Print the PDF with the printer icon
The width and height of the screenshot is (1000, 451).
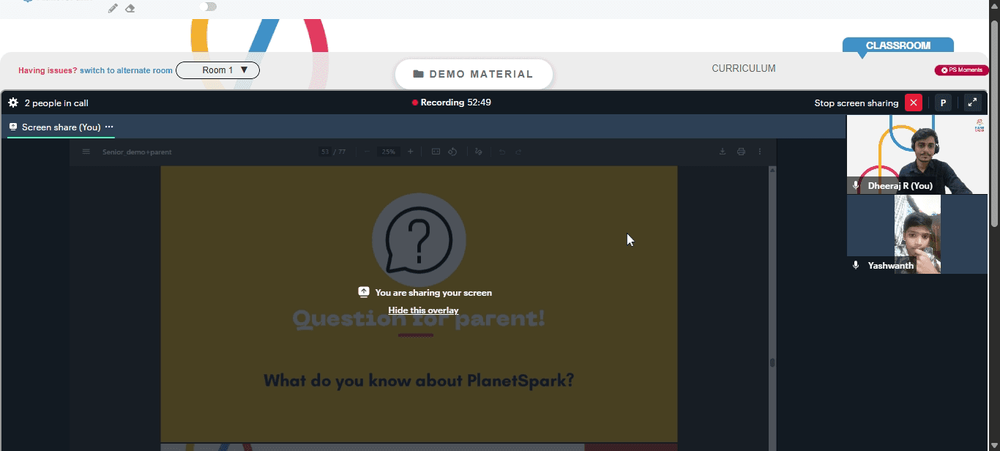pyautogui.click(x=740, y=152)
